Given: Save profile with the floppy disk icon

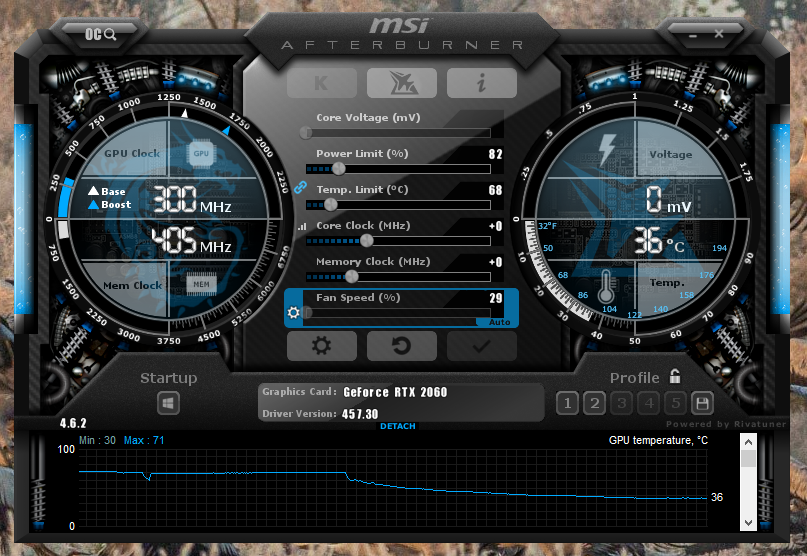Looking at the screenshot, I should [x=703, y=403].
